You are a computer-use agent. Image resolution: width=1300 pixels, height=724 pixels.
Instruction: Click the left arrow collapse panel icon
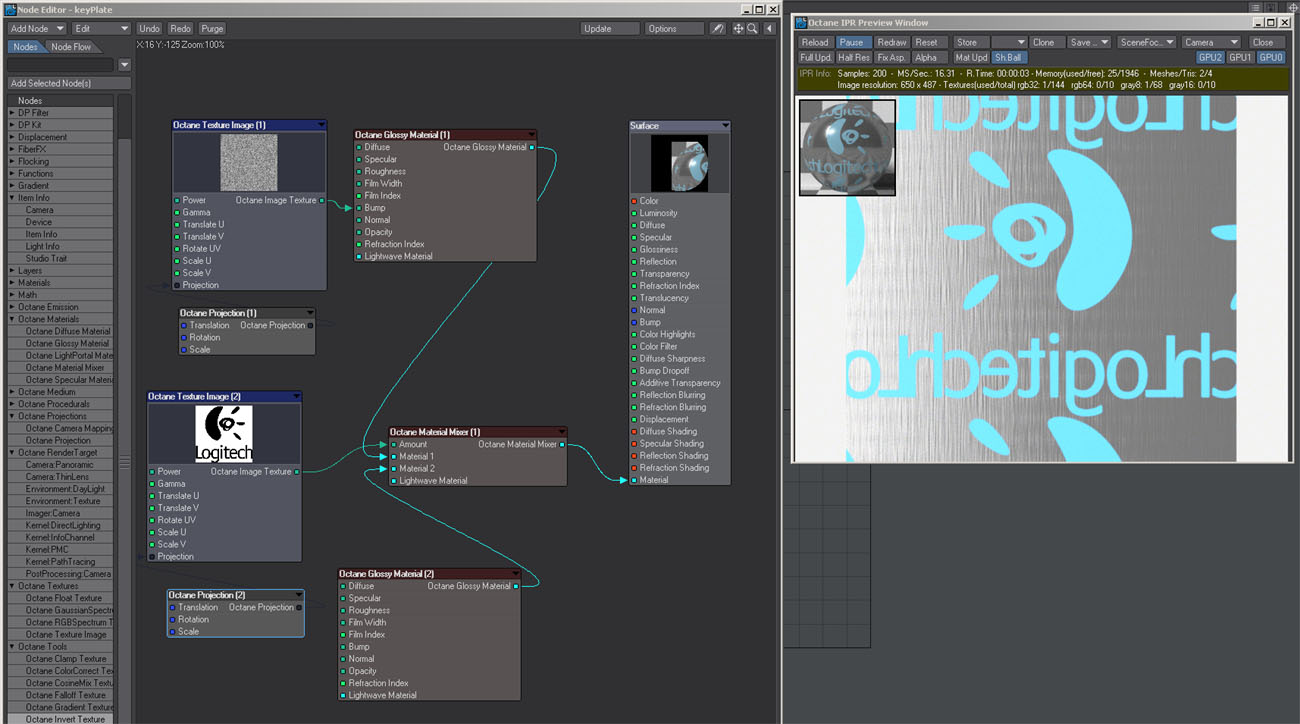(x=769, y=29)
